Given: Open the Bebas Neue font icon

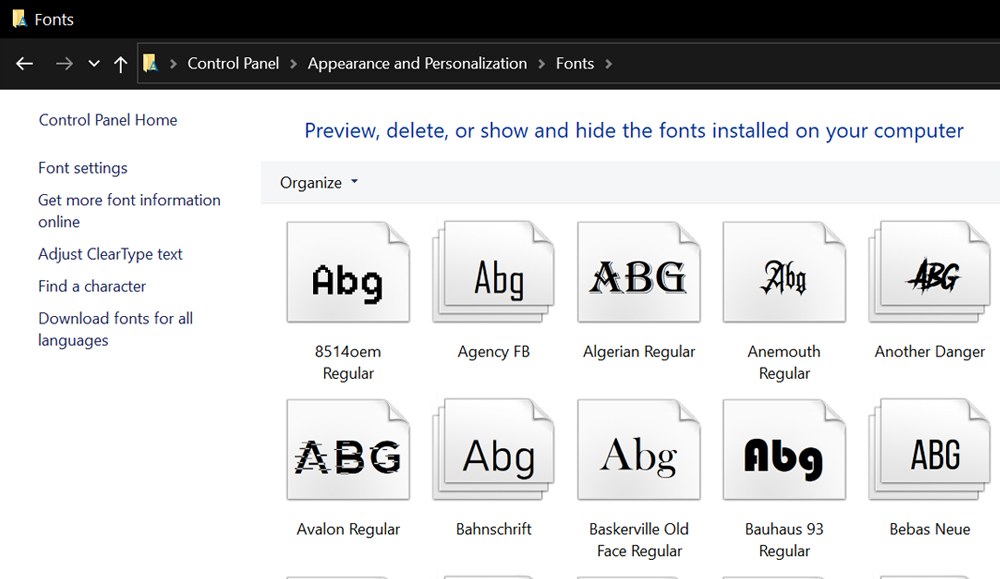Looking at the screenshot, I should point(930,453).
